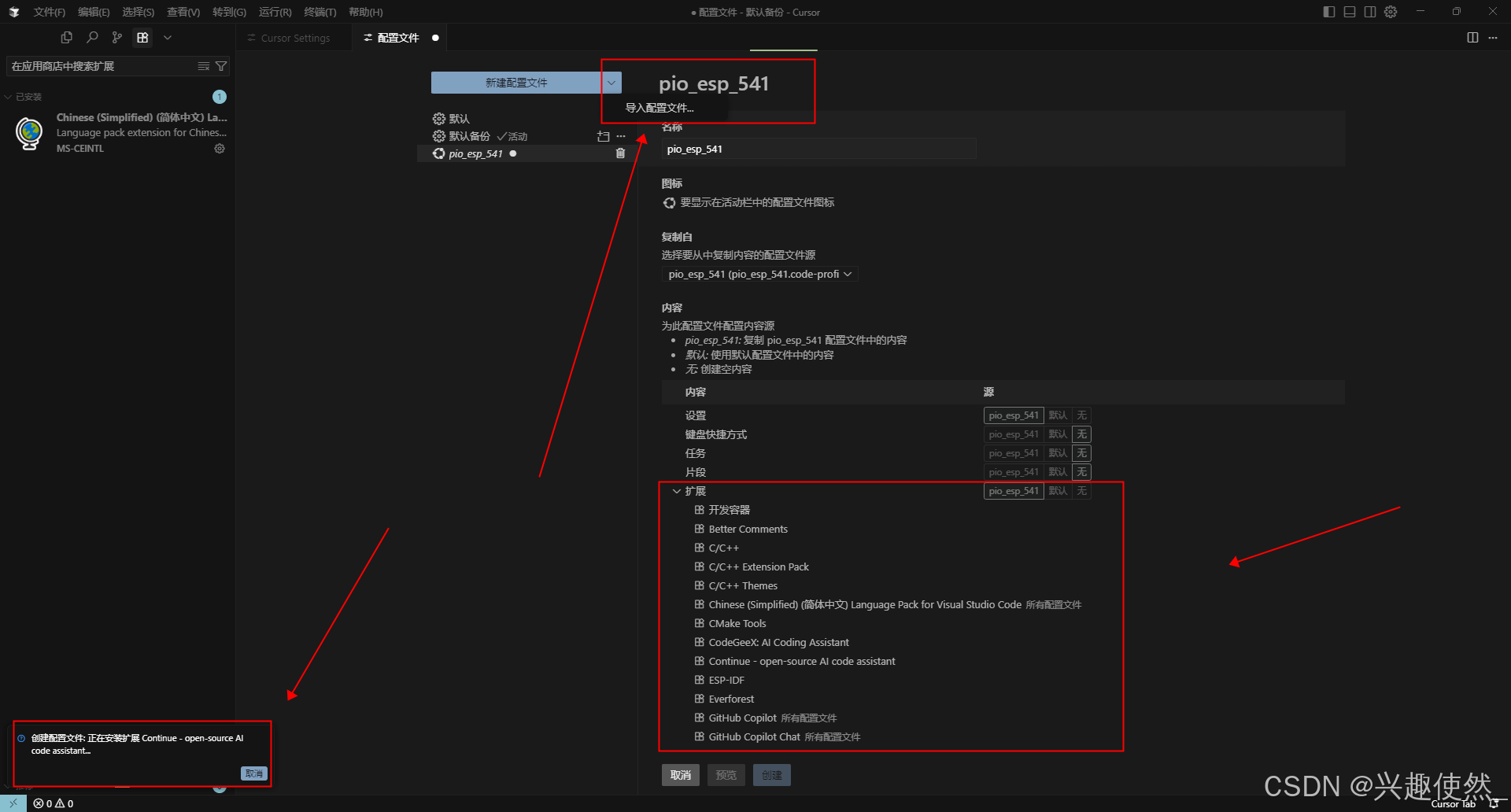1511x812 pixels.
Task: Open the 文件(F) menu
Action: point(49,12)
